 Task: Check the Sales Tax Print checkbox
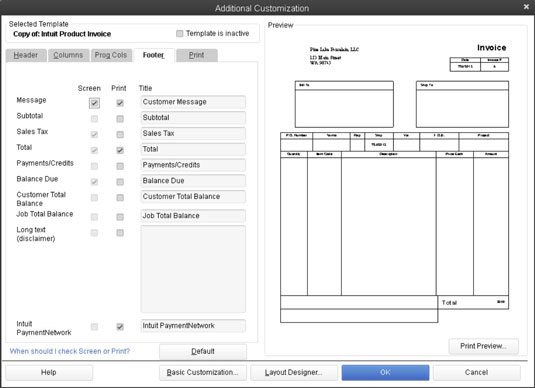[120, 134]
